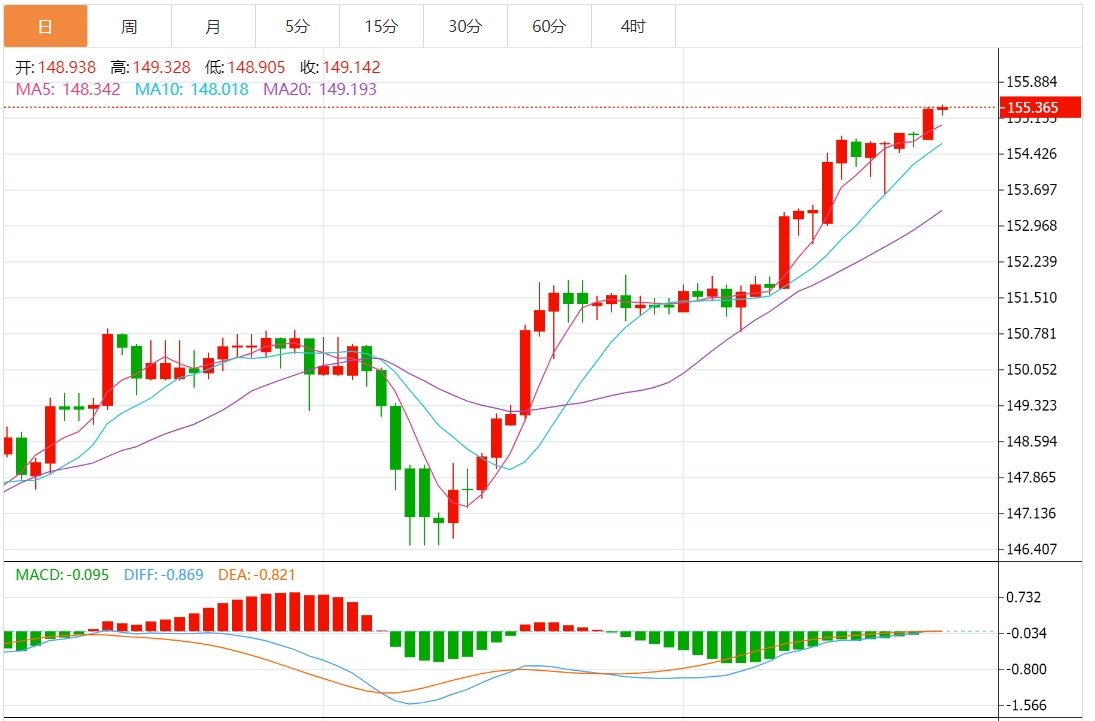Show the 30分 interval chart
This screenshot has width=1095, height=721.
[x=465, y=27]
